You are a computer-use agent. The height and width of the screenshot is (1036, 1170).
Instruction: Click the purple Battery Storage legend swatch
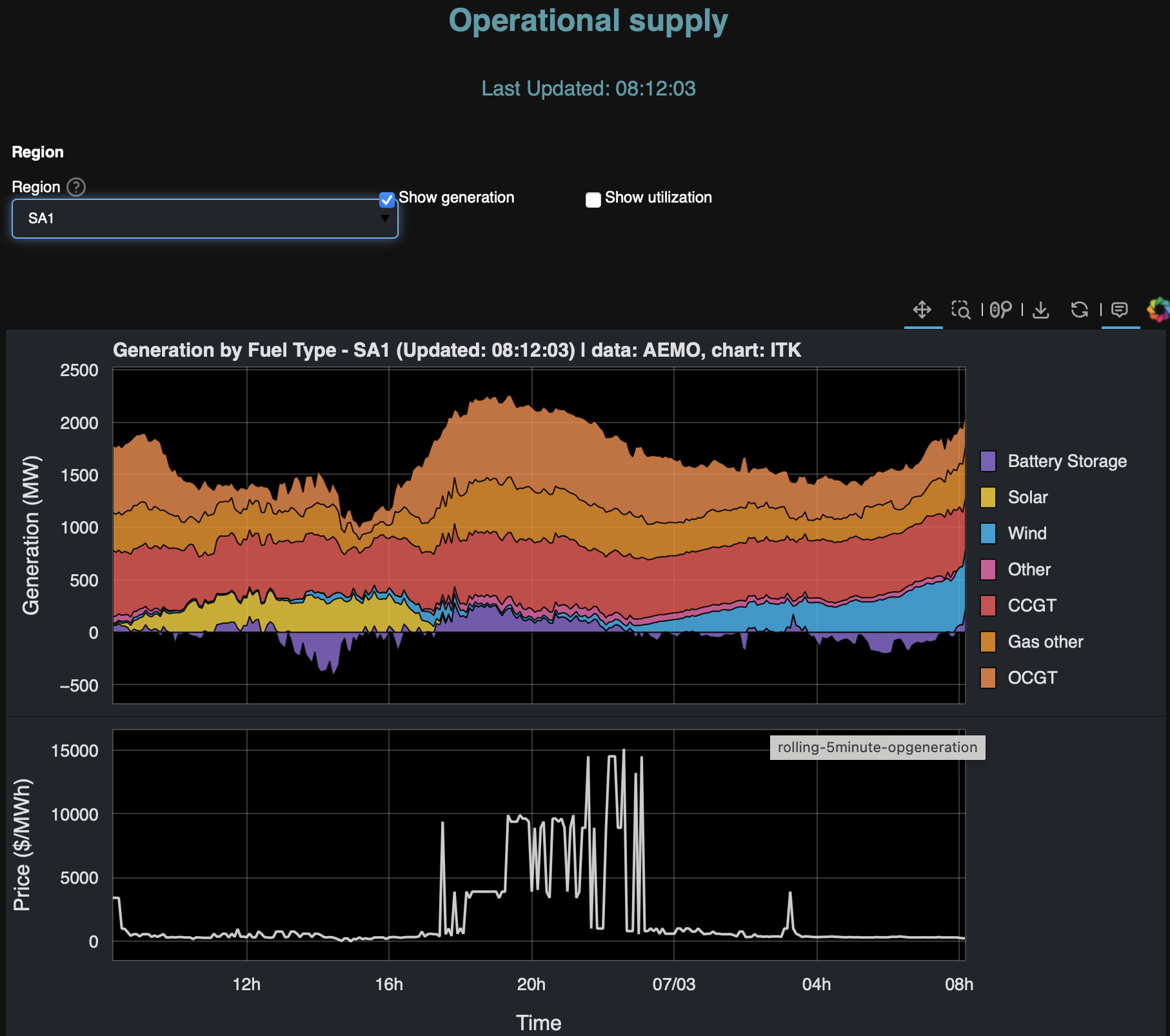coord(987,461)
